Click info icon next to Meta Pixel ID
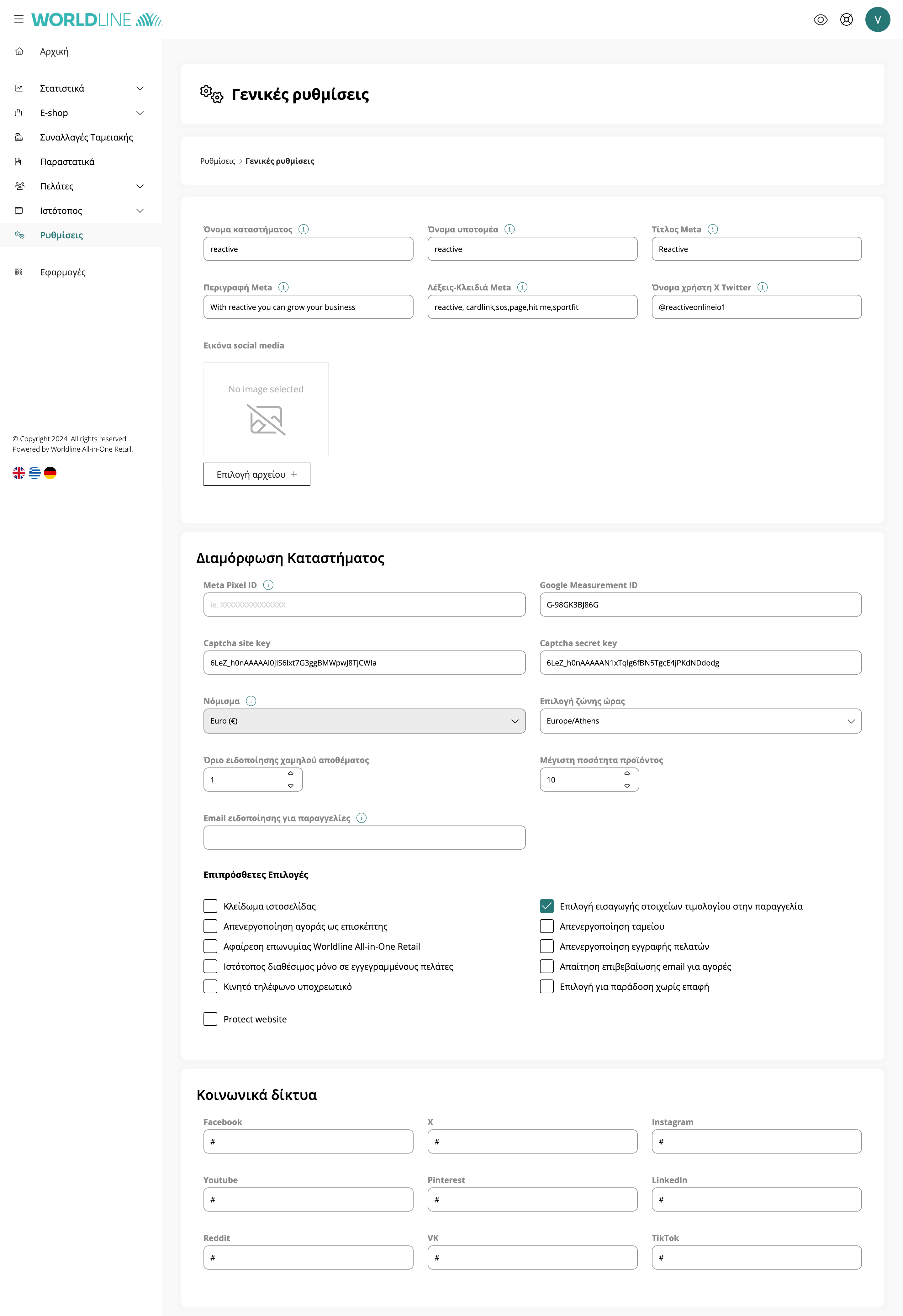This screenshot has width=903, height=1316. click(268, 585)
